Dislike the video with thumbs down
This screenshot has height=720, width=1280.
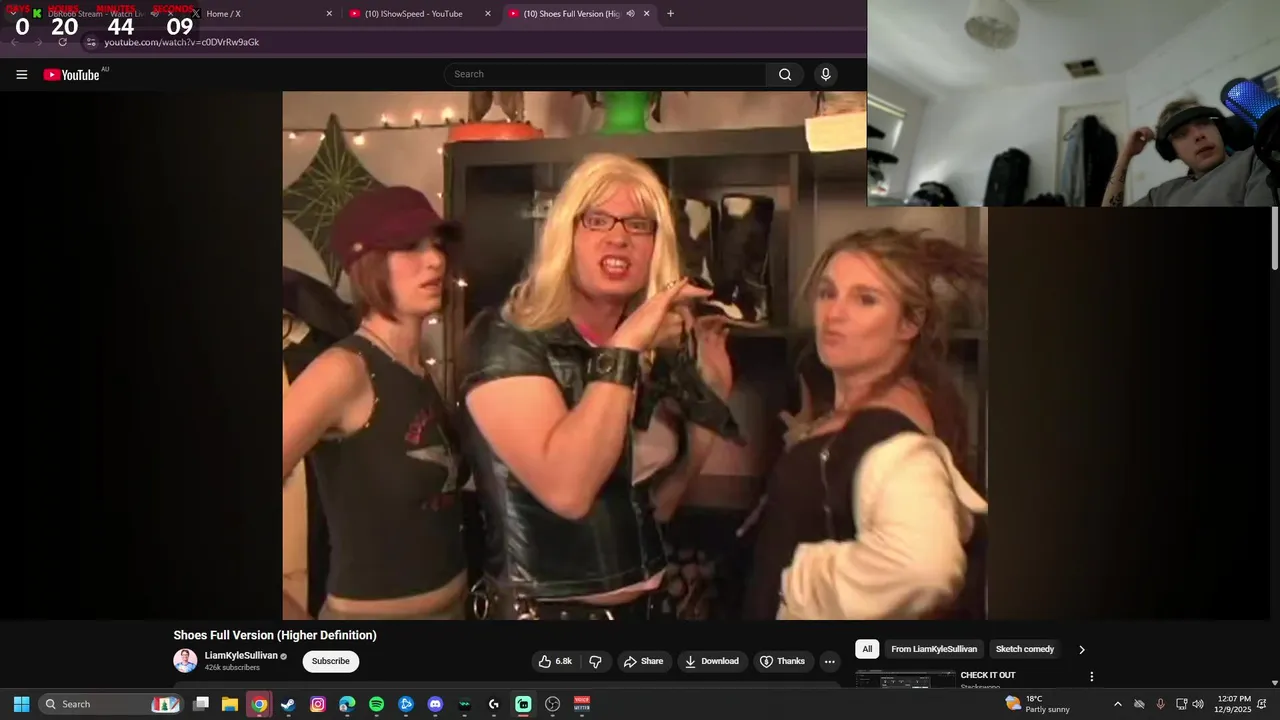click(x=596, y=661)
